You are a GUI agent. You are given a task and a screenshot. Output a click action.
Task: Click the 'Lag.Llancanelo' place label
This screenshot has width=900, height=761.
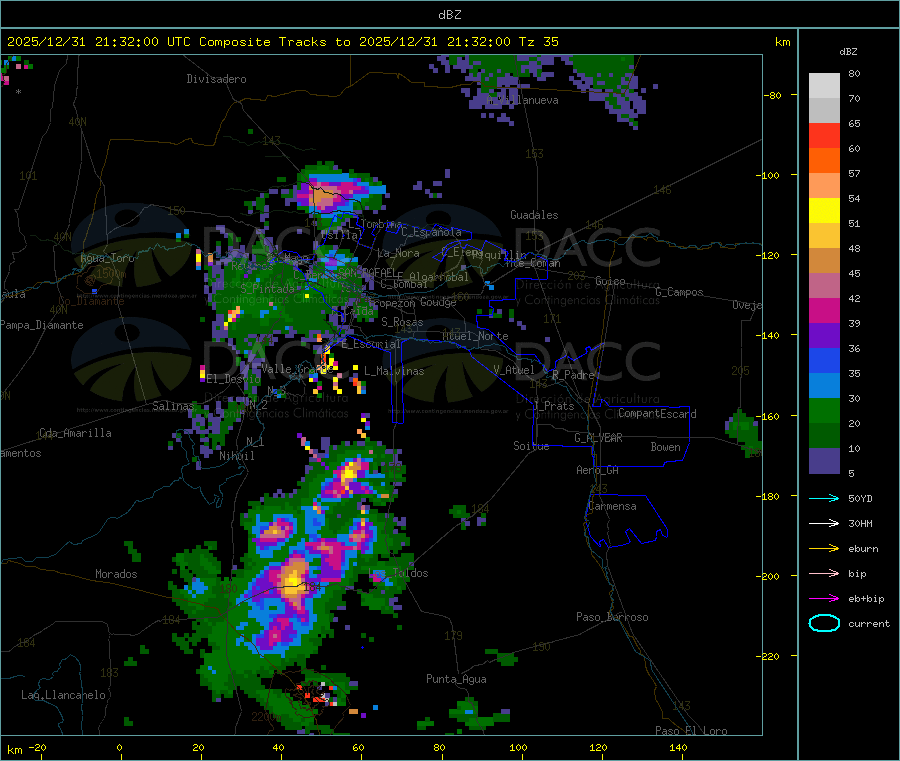[x=63, y=695]
